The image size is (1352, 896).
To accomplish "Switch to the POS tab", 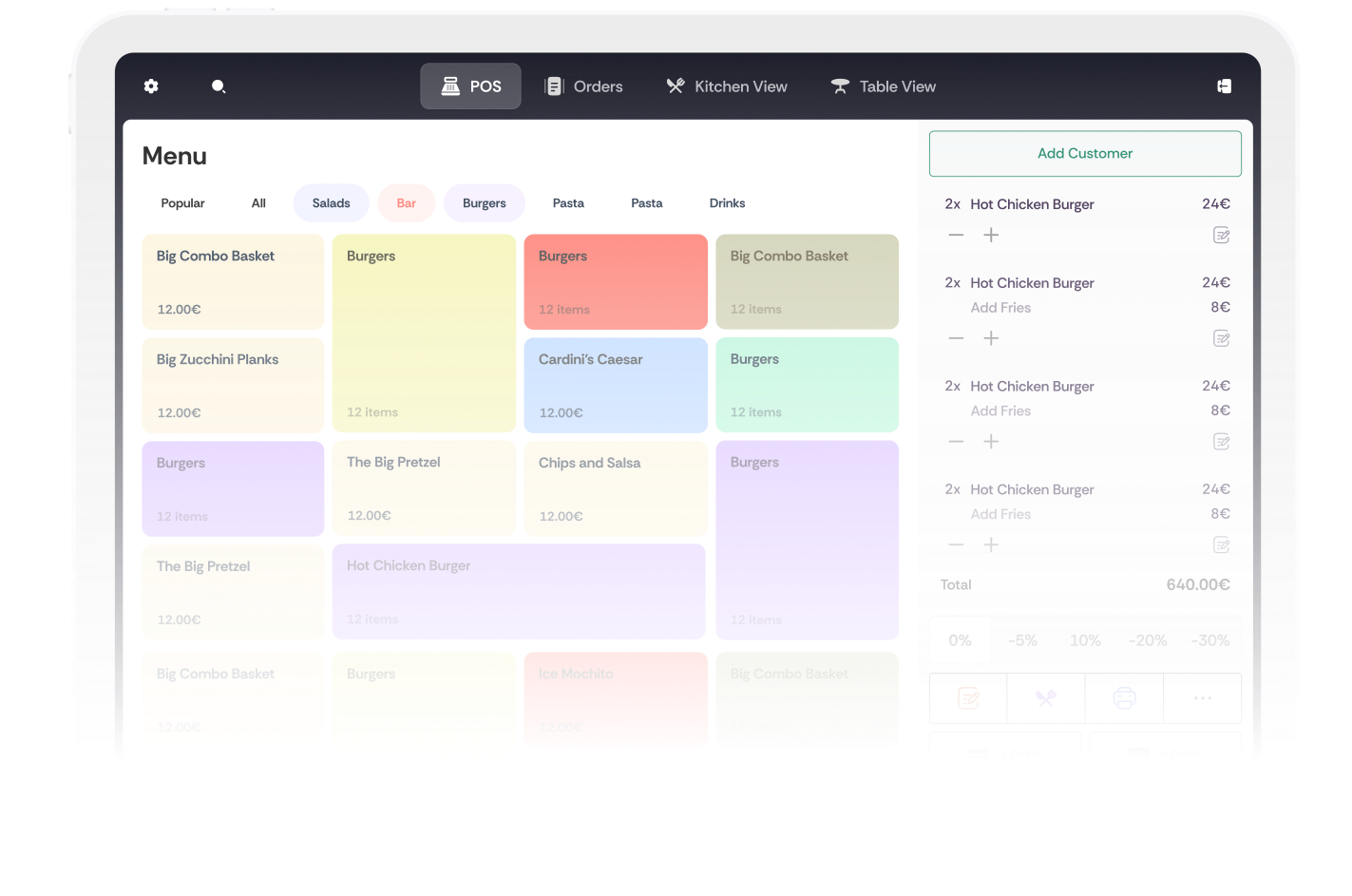I will pos(471,86).
